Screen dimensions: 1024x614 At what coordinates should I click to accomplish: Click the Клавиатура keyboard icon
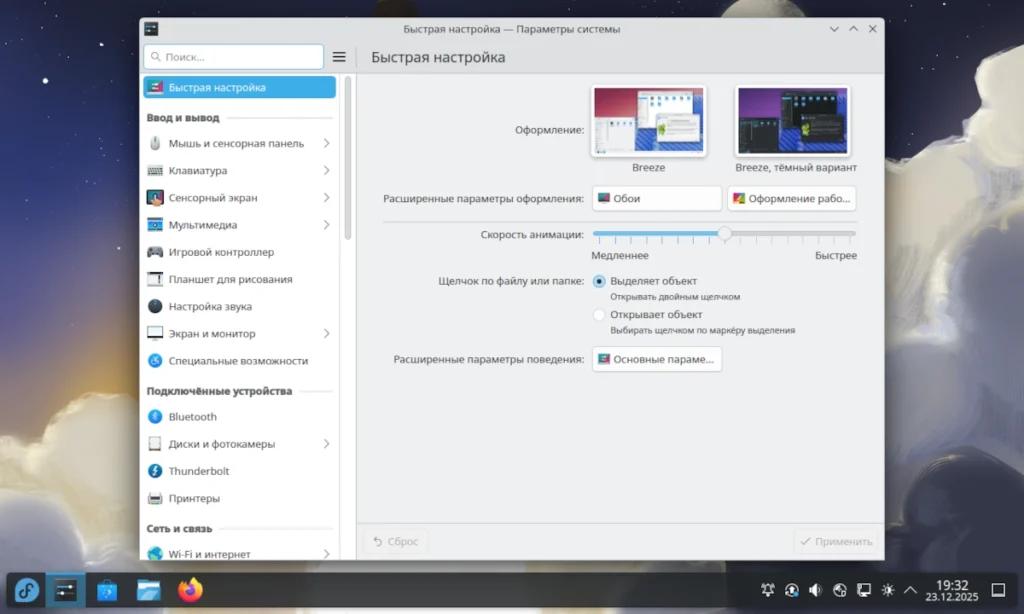point(155,170)
